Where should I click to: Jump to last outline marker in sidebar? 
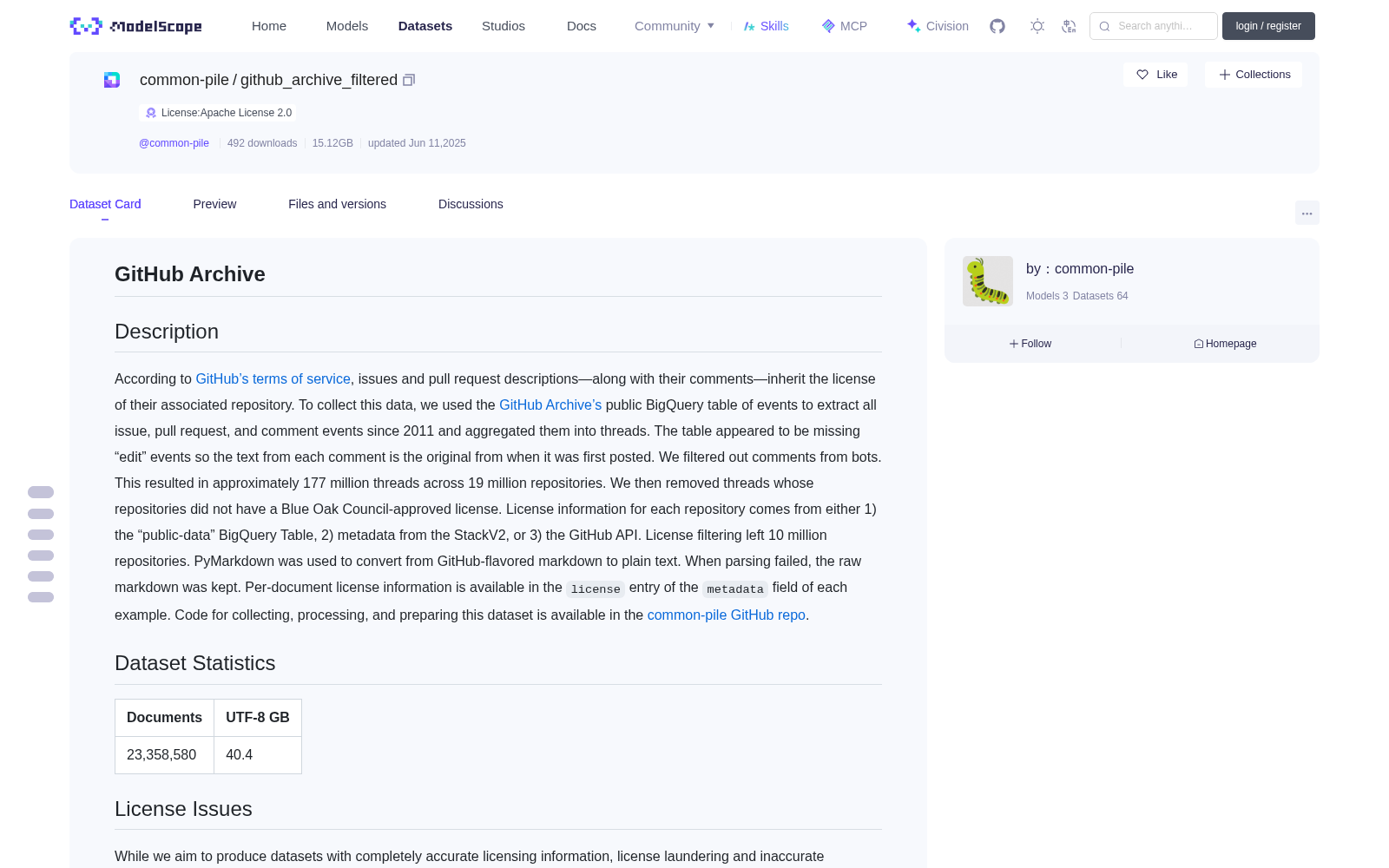pyautogui.click(x=41, y=597)
